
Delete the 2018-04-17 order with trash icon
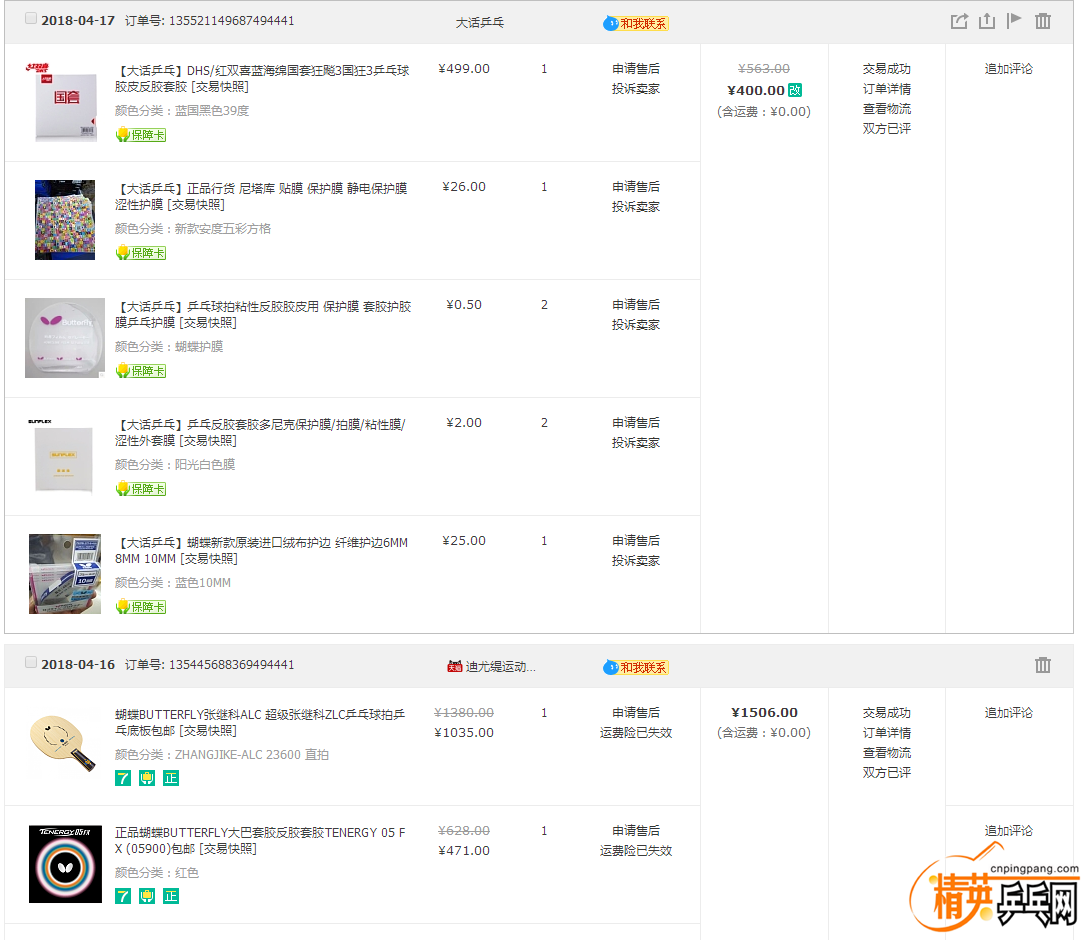(x=1042, y=21)
